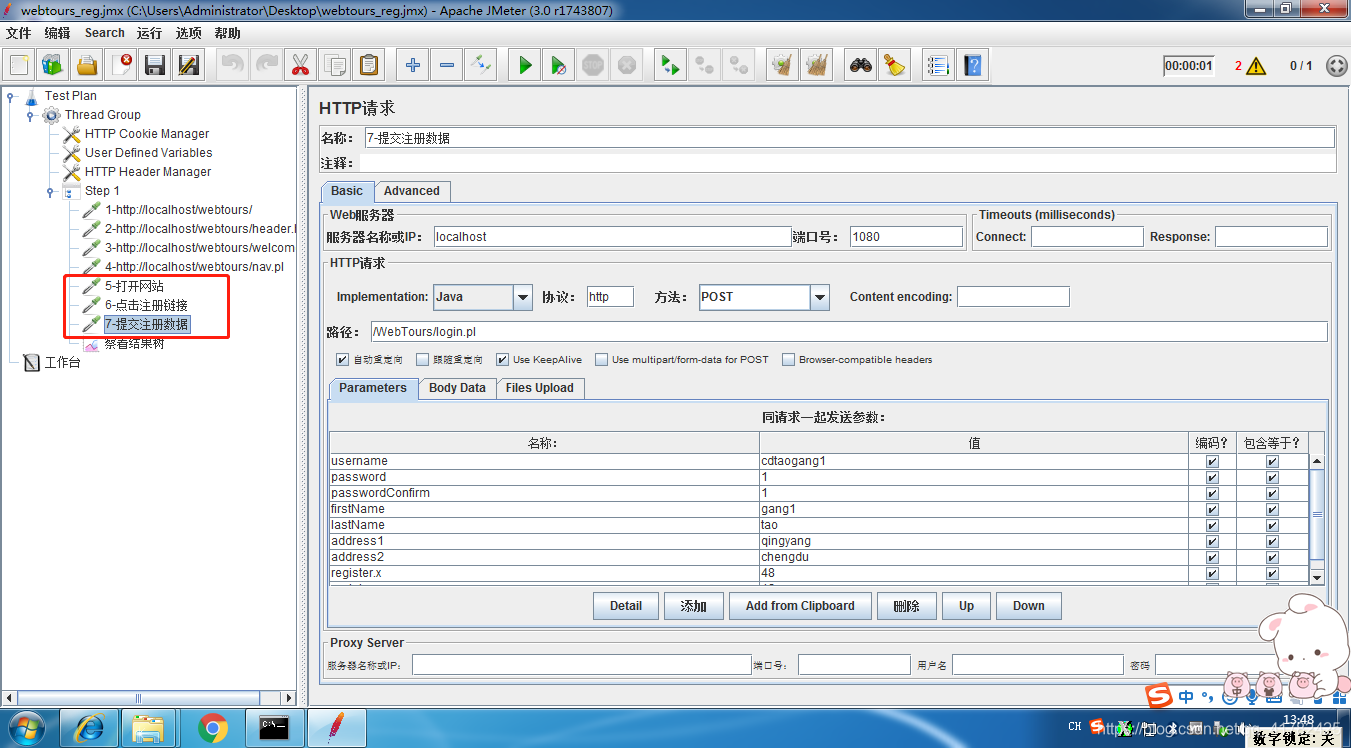
Task: Open the function helper dialog icon
Action: pos(938,66)
